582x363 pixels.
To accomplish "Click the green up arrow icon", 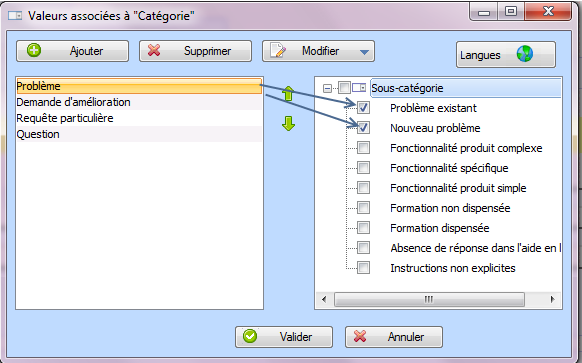I will coord(288,94).
